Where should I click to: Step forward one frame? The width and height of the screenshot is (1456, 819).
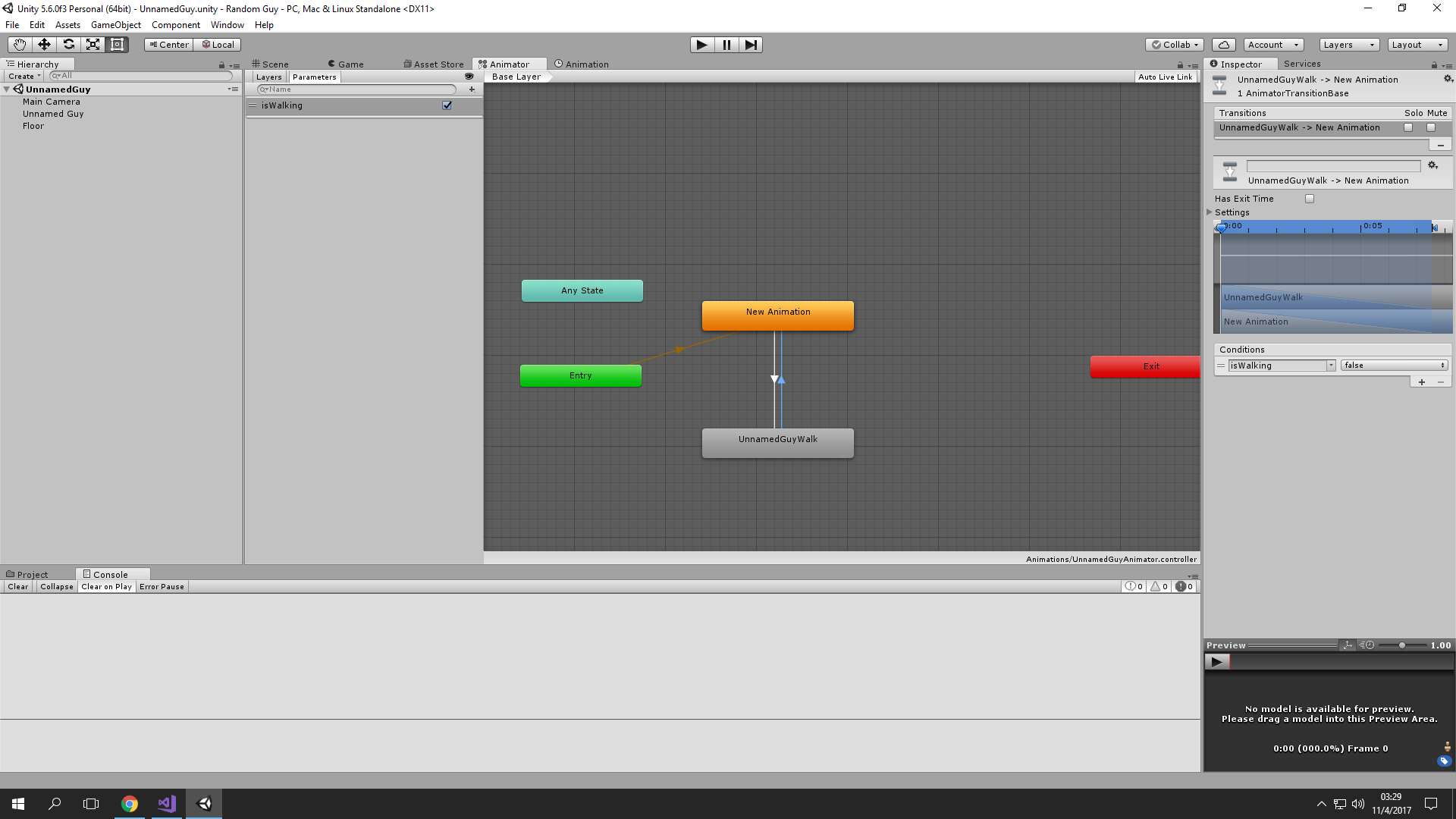751,45
